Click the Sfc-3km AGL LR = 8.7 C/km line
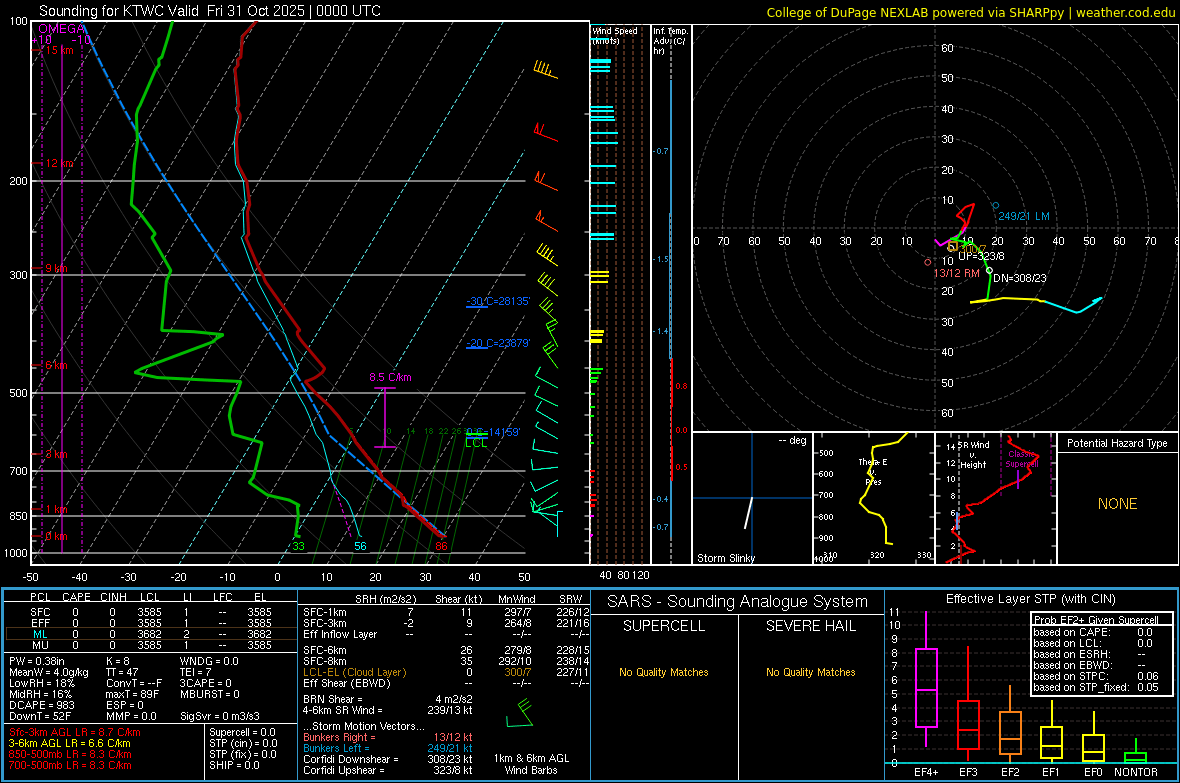 click(x=75, y=732)
